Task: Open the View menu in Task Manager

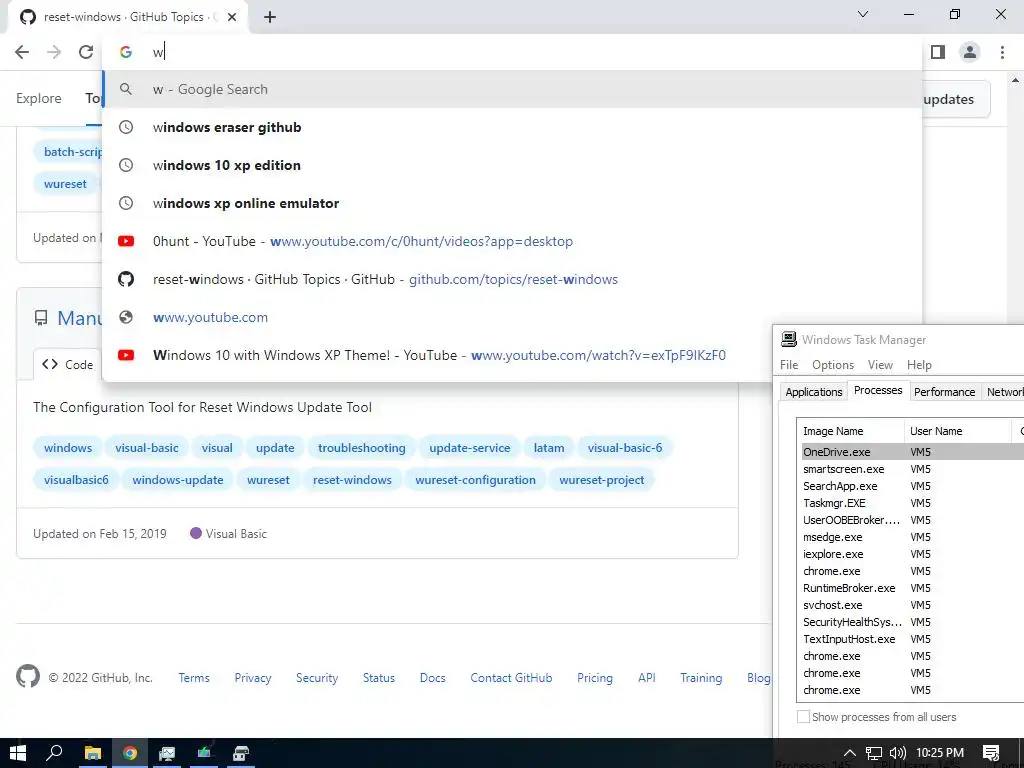Action: point(880,364)
